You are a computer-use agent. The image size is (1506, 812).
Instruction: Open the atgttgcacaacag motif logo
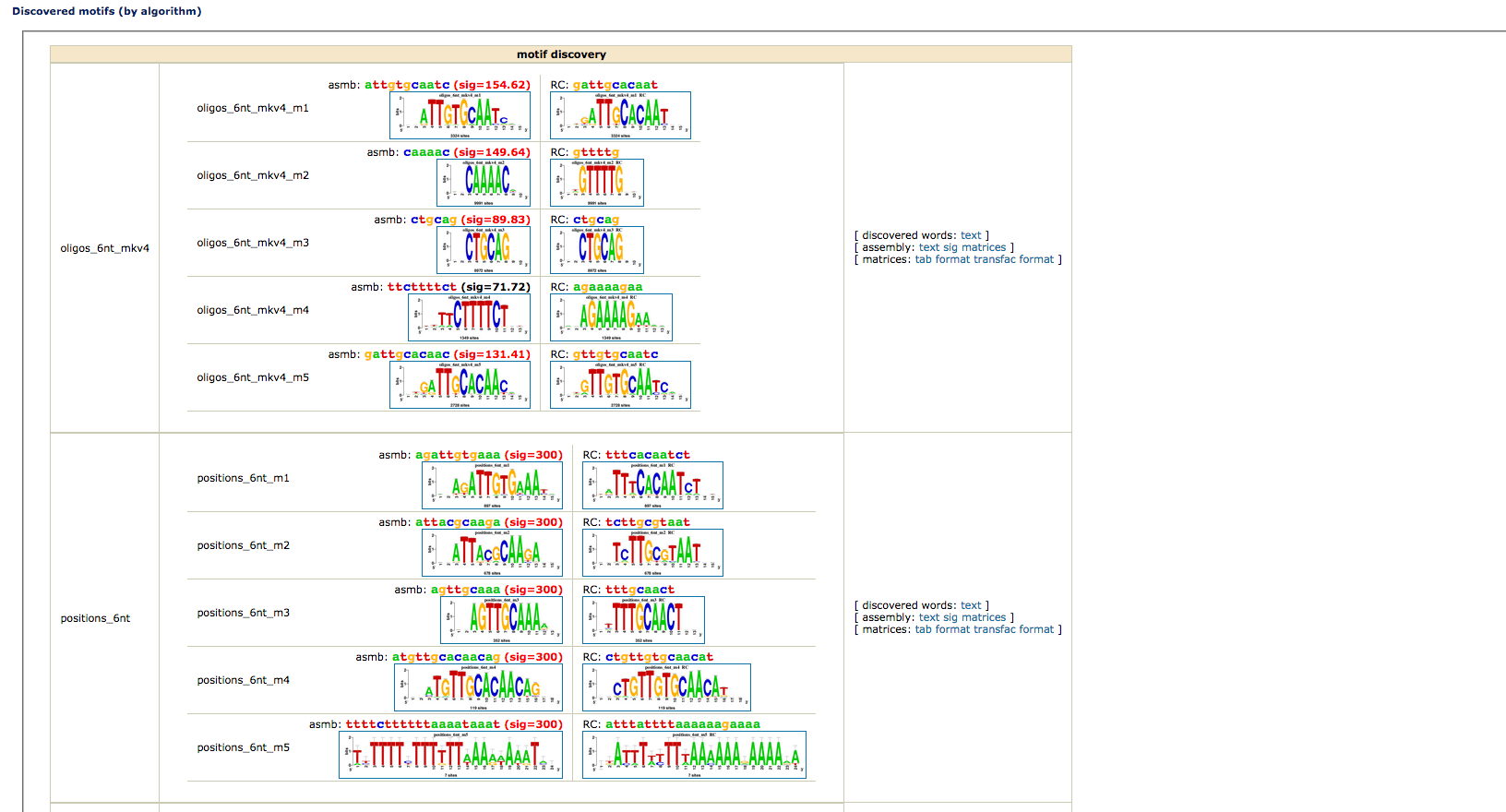[x=478, y=687]
